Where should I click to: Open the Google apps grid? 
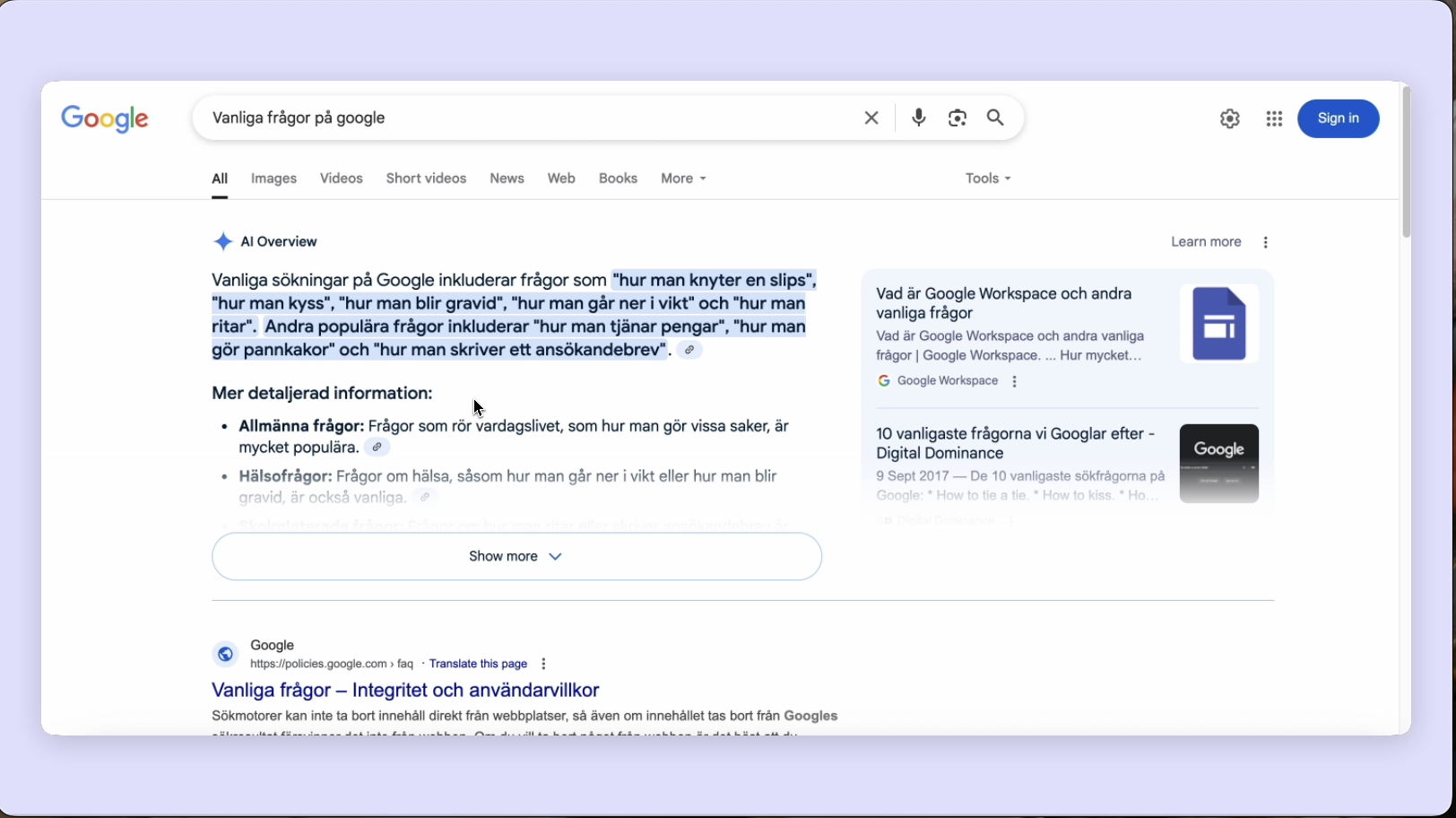(x=1274, y=118)
